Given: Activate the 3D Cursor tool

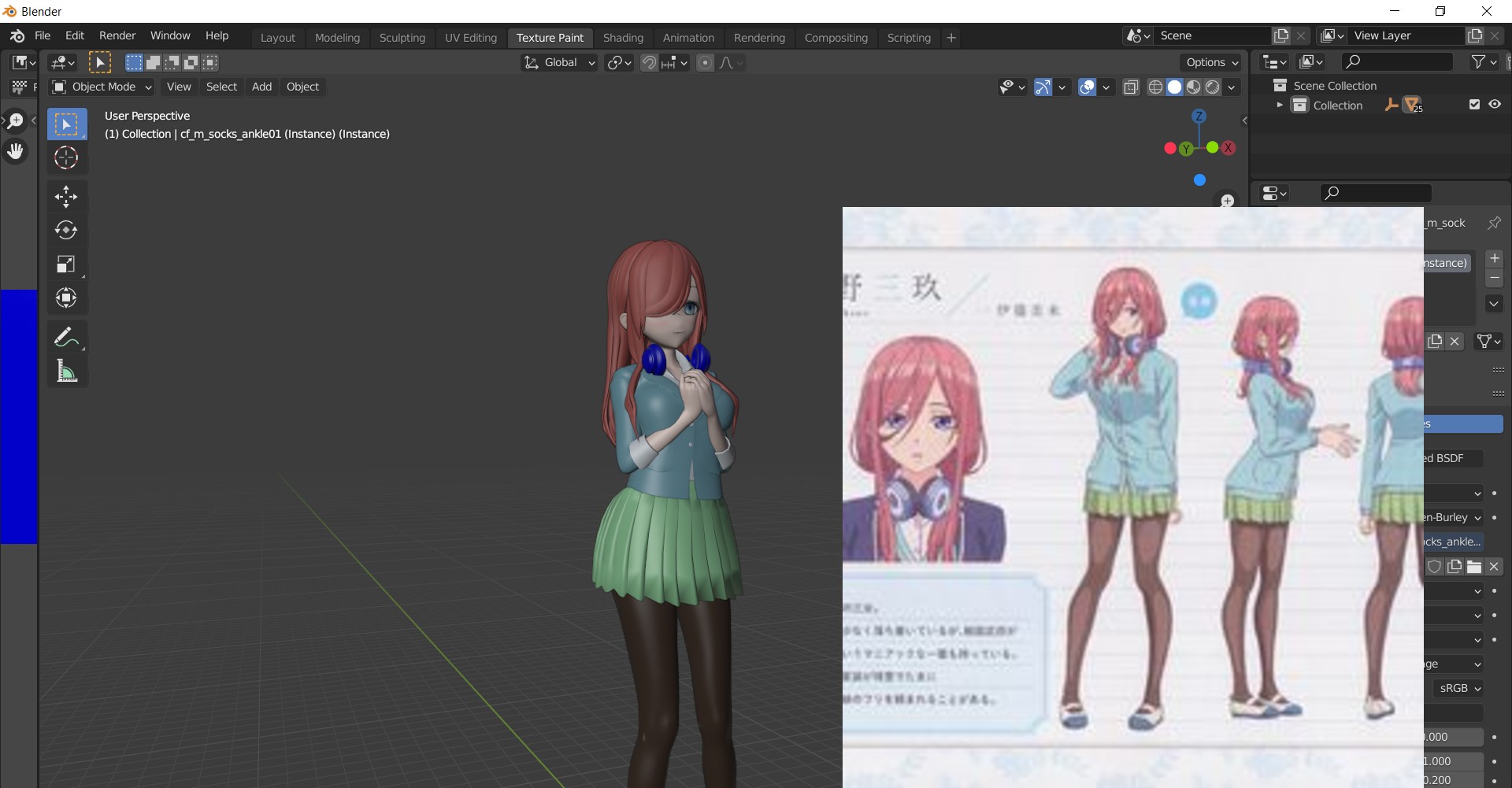Looking at the screenshot, I should click(x=67, y=158).
